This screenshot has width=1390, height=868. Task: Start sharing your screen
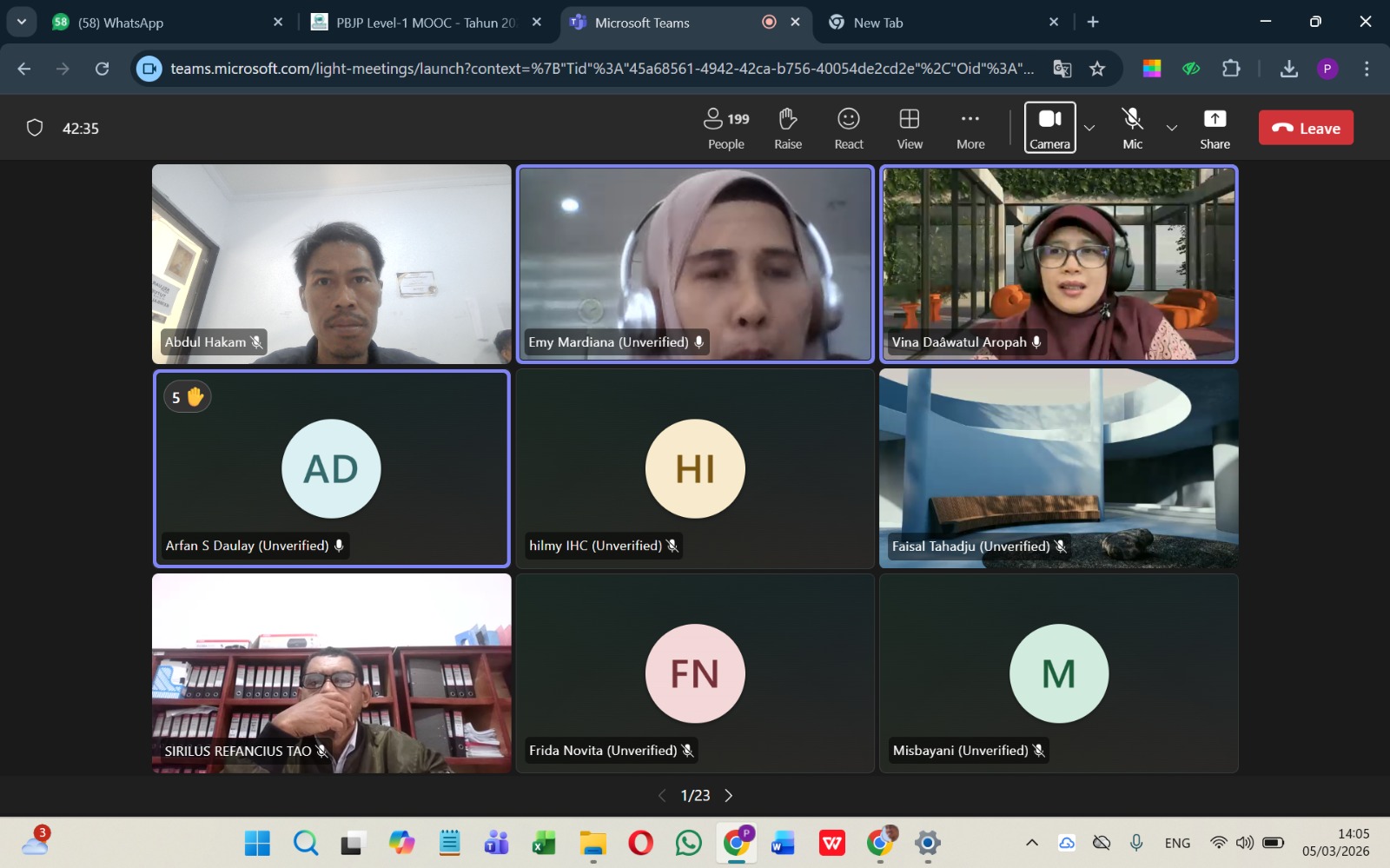click(1214, 128)
